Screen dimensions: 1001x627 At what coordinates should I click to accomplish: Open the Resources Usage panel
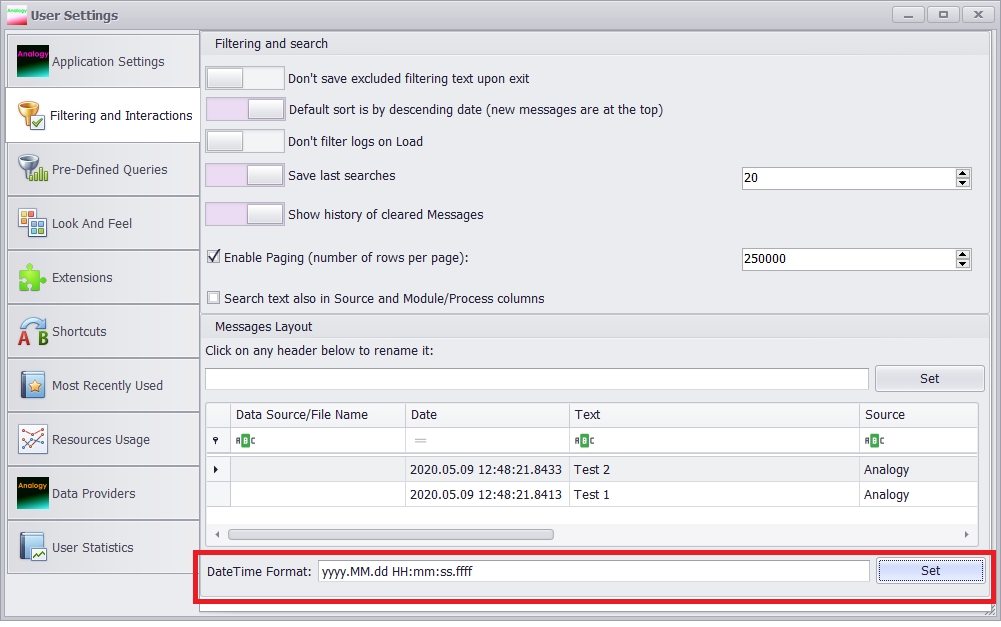pos(100,439)
